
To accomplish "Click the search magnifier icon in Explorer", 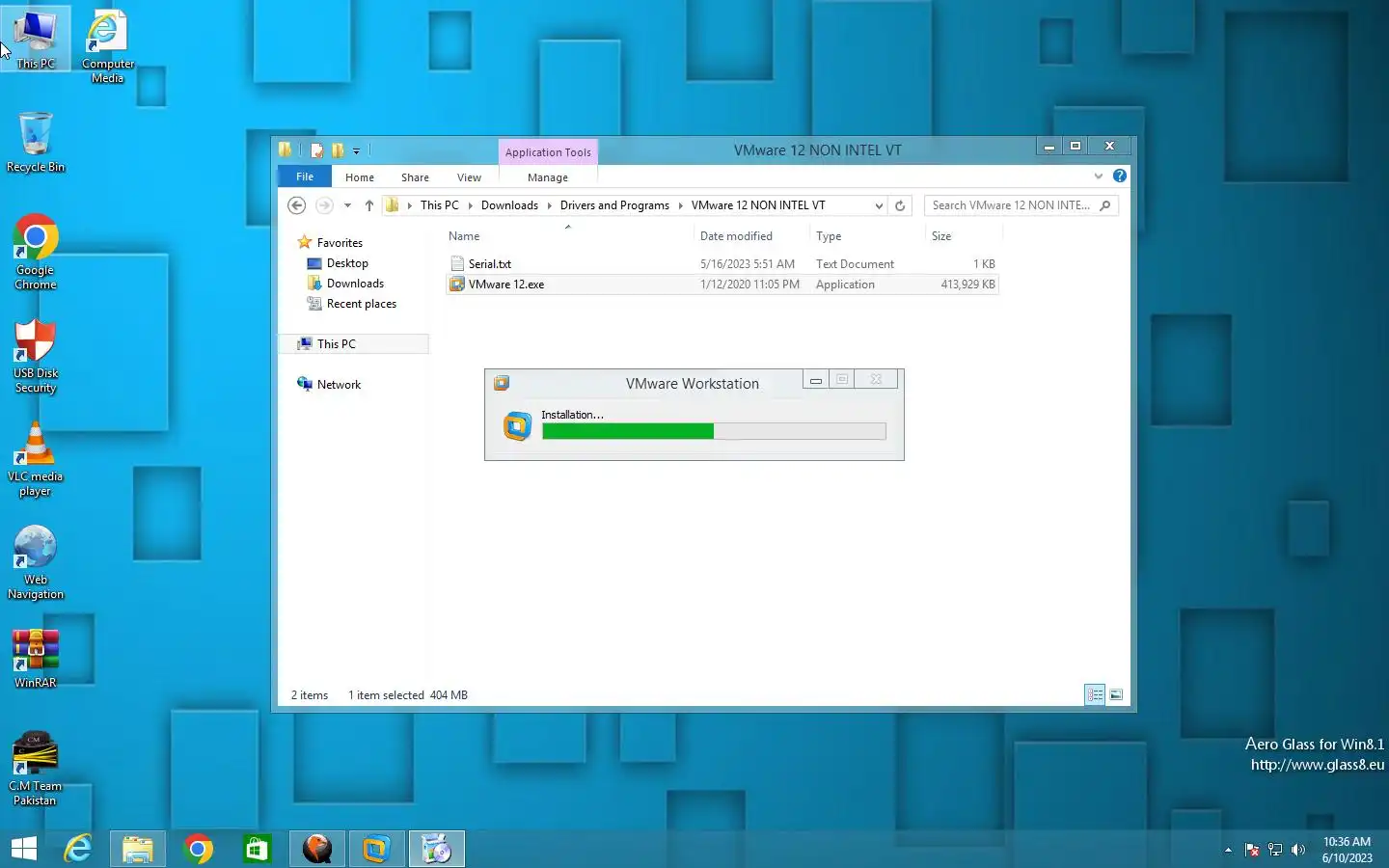I will pyautogui.click(x=1105, y=205).
